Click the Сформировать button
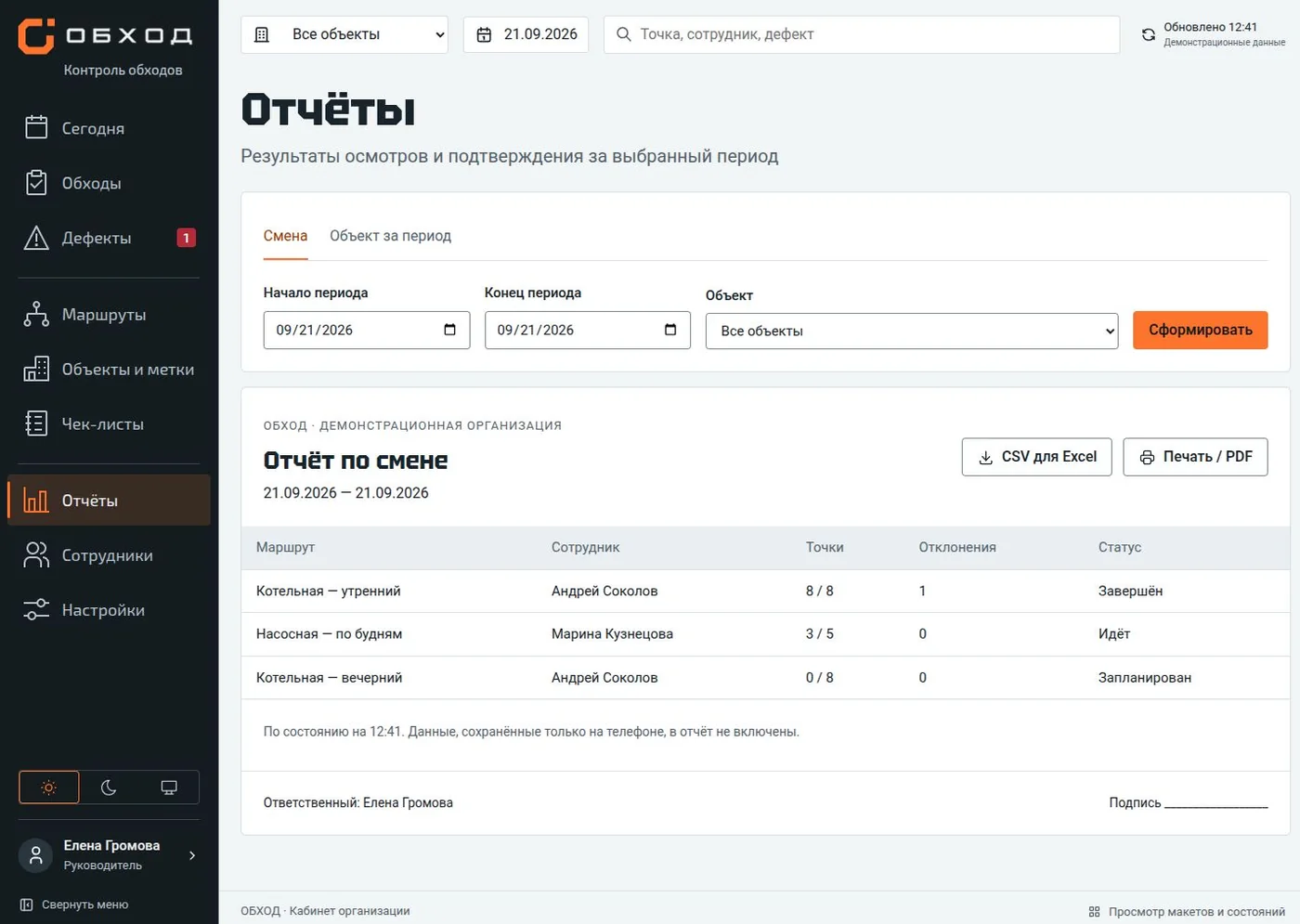This screenshot has height=924, width=1300. 1200,330
